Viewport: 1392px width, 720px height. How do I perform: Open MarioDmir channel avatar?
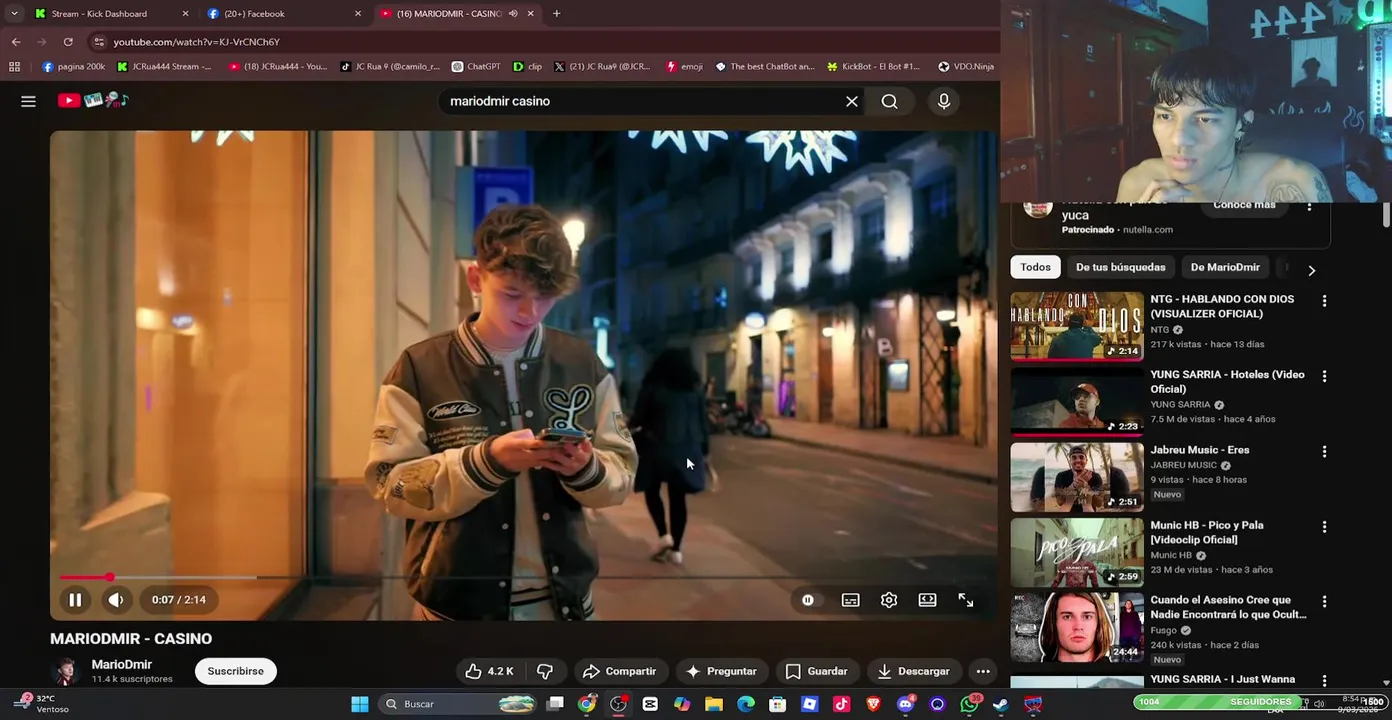(x=66, y=671)
